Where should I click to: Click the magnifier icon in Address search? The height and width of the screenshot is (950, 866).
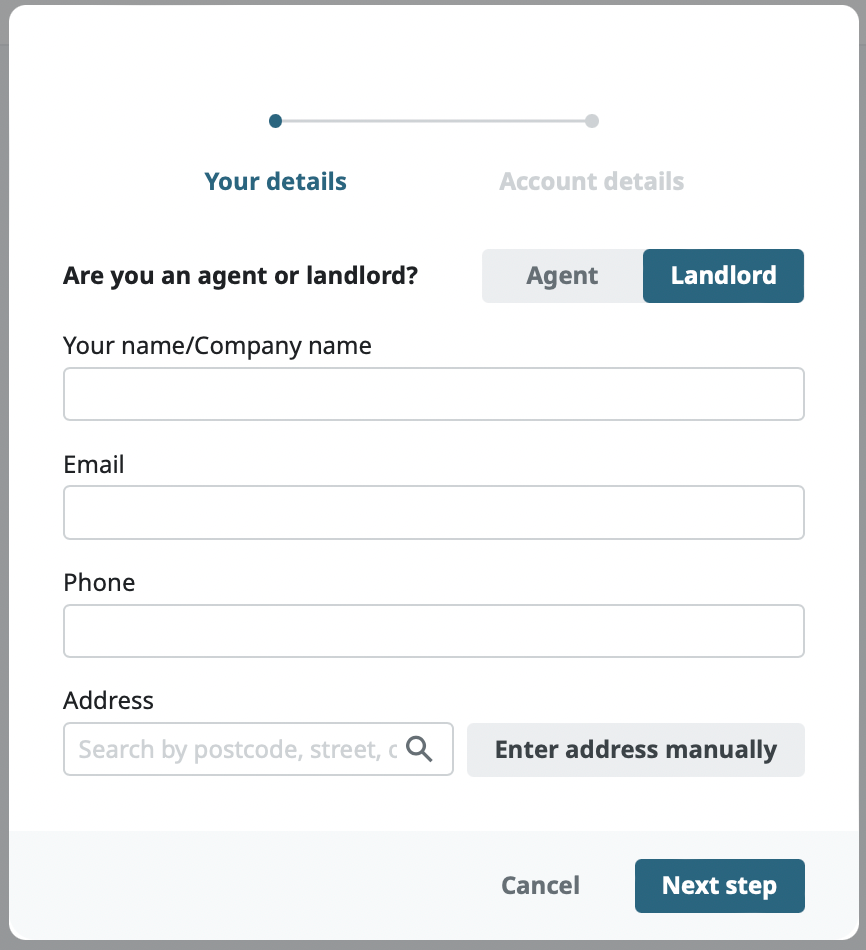click(420, 749)
